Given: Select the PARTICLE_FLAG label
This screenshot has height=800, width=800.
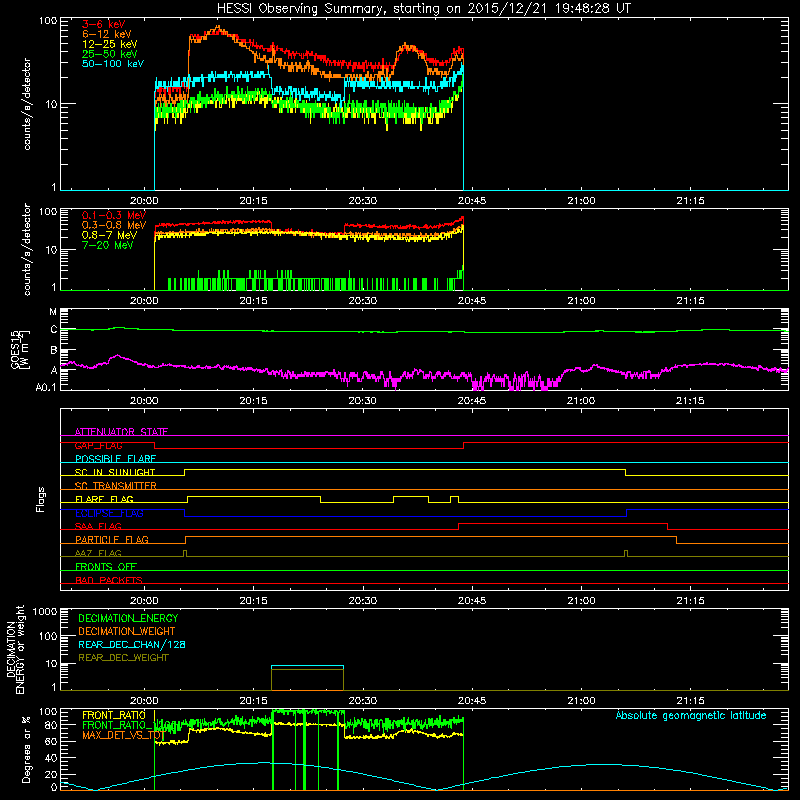Looking at the screenshot, I should (112, 540).
